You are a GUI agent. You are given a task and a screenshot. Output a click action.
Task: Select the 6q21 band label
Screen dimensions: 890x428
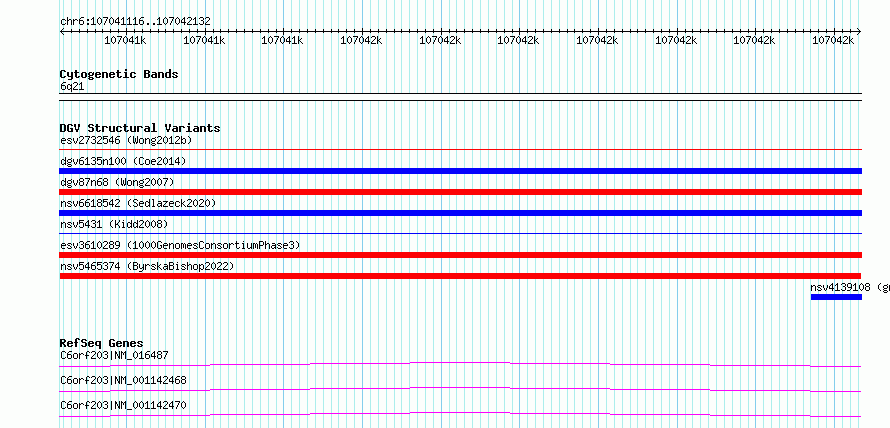72,87
